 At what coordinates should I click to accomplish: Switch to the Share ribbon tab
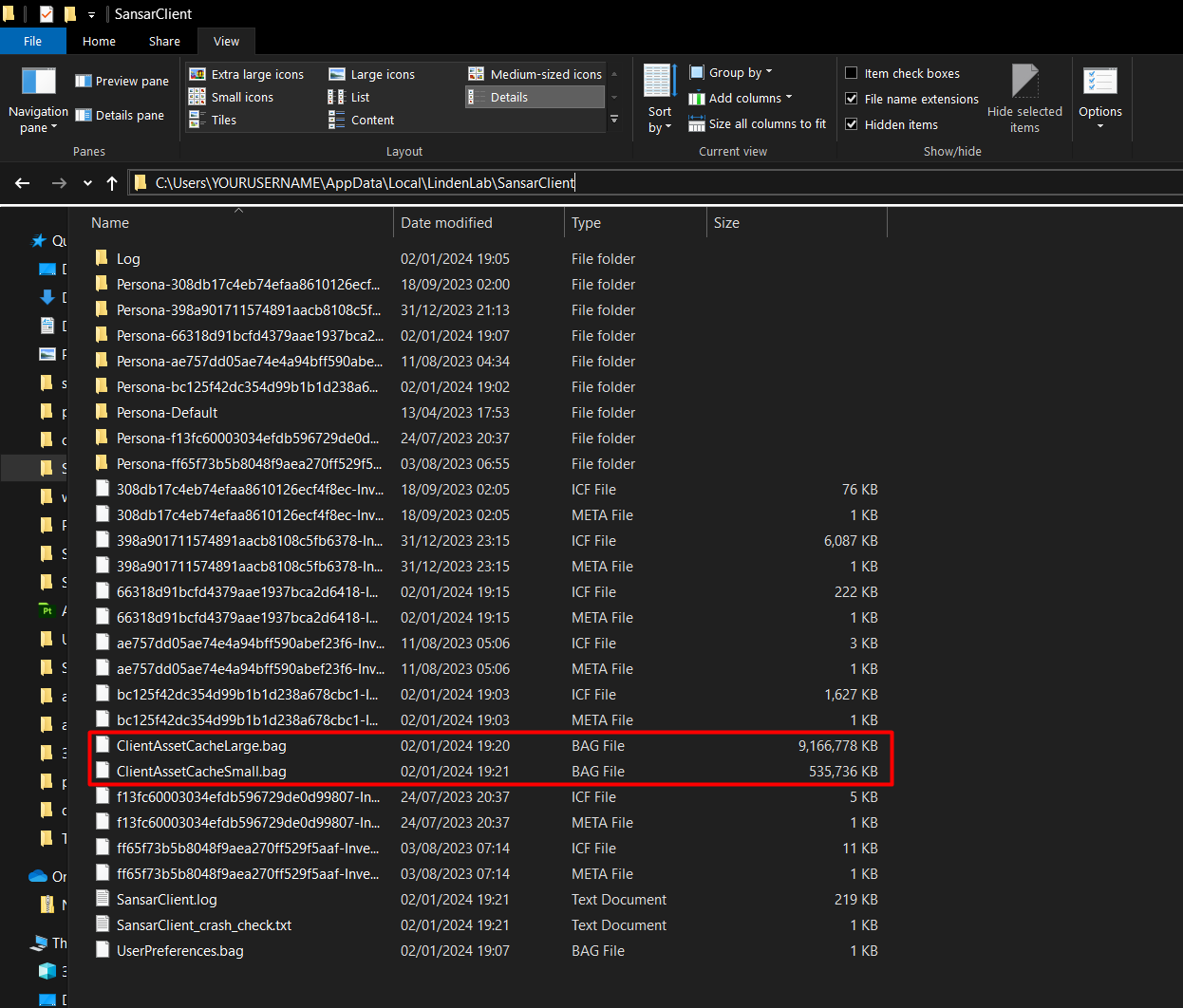tap(164, 41)
